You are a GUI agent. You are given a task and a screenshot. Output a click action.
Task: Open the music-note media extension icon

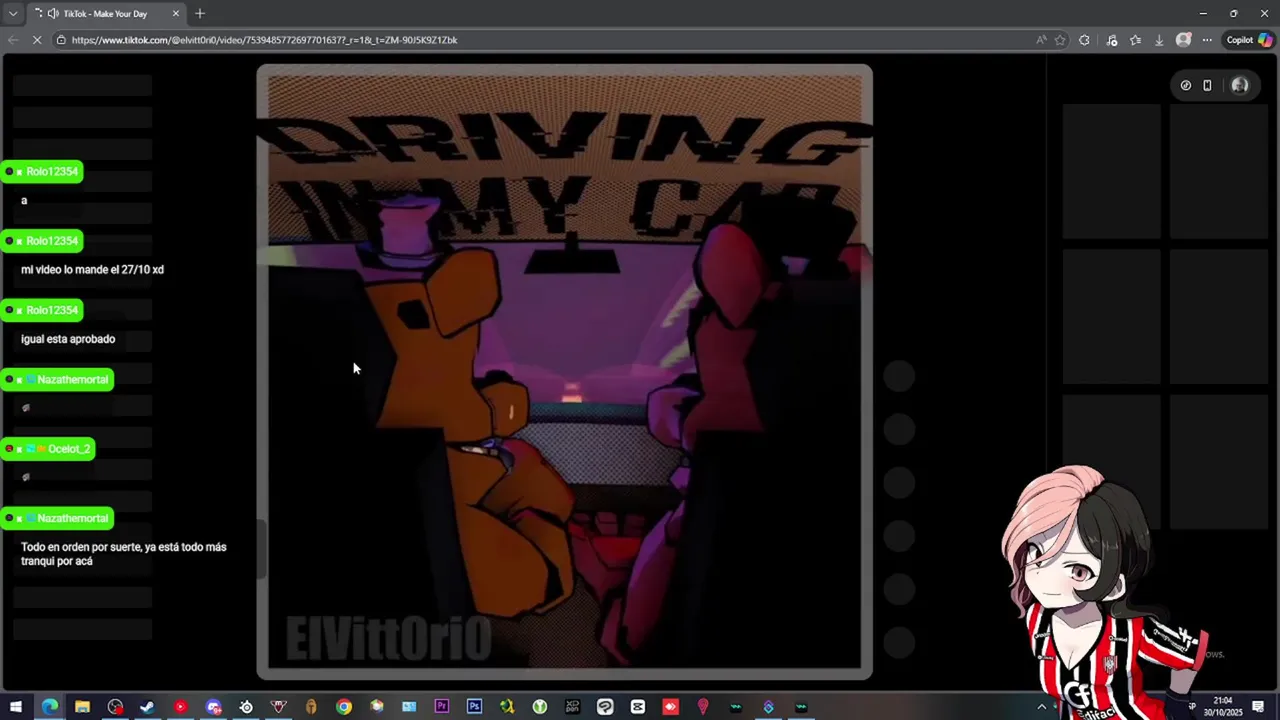[1111, 40]
